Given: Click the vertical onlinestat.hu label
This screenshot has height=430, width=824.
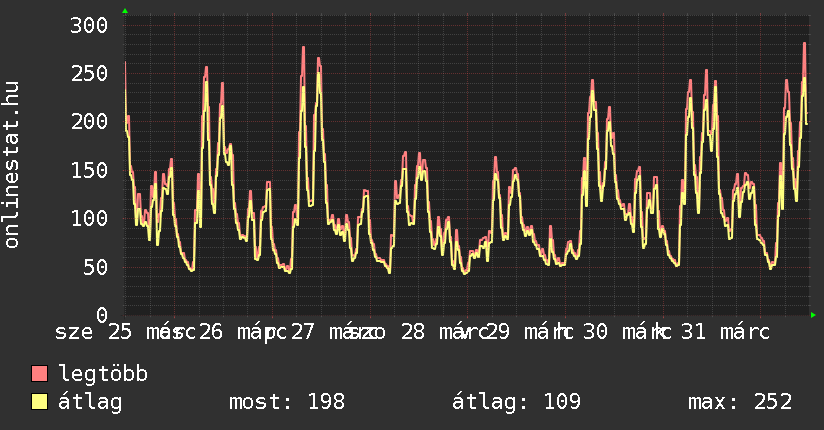Looking at the screenshot, I should (x=13, y=165).
